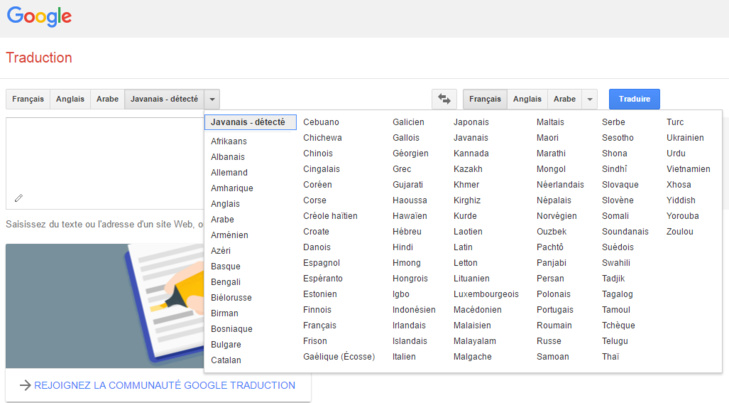Pick Azéri in the list
The width and height of the screenshot is (729, 403).
220,251
